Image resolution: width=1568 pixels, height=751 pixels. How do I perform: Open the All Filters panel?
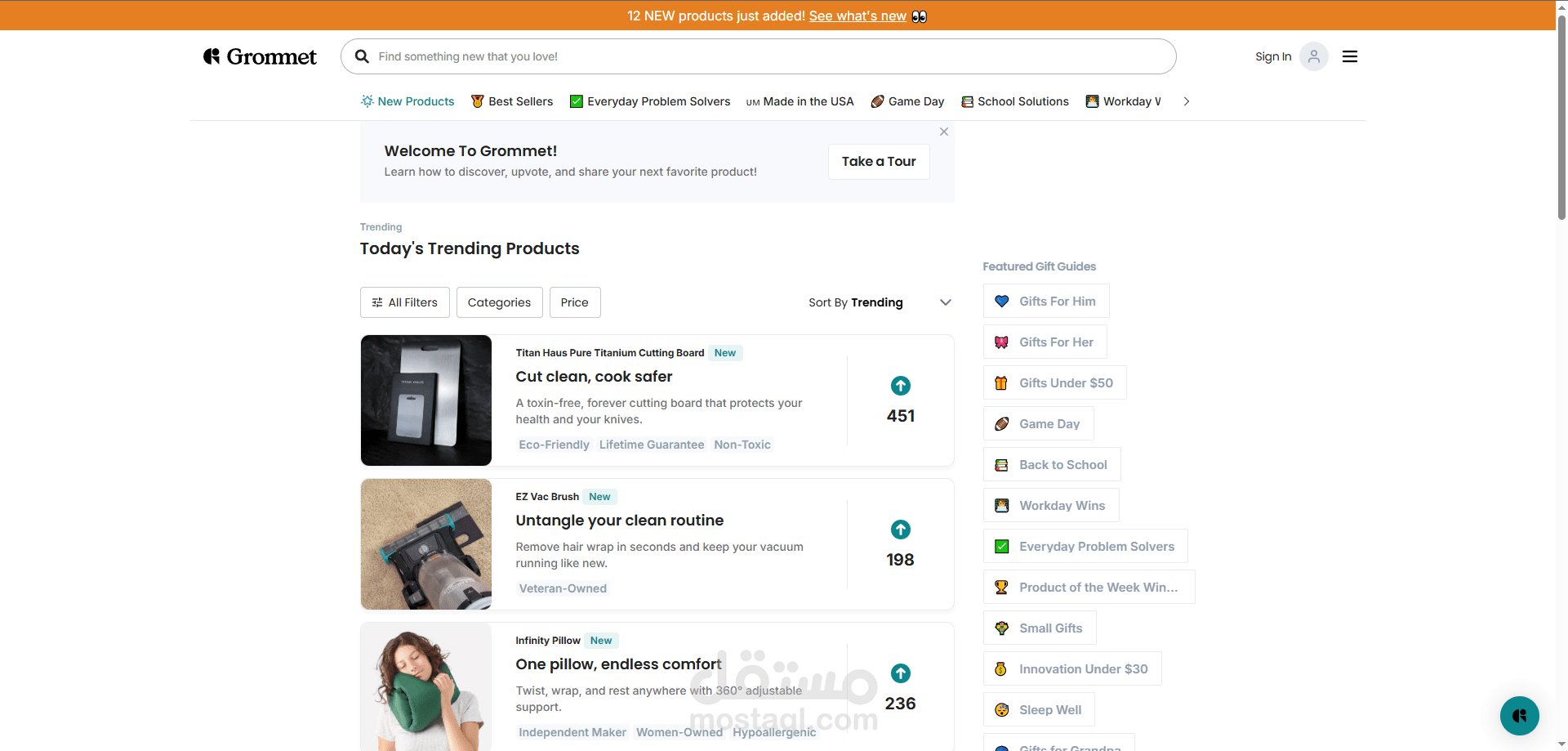pos(405,302)
